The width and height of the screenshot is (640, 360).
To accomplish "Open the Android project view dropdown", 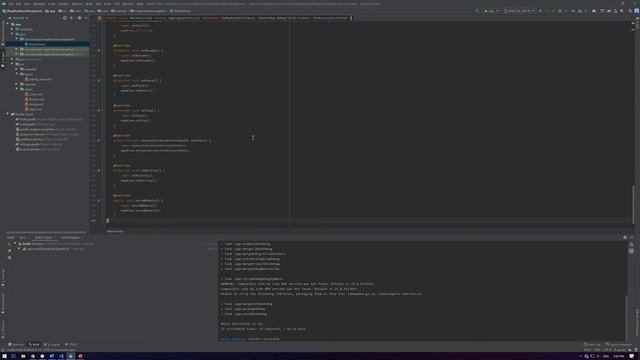I will [x=19, y=18].
